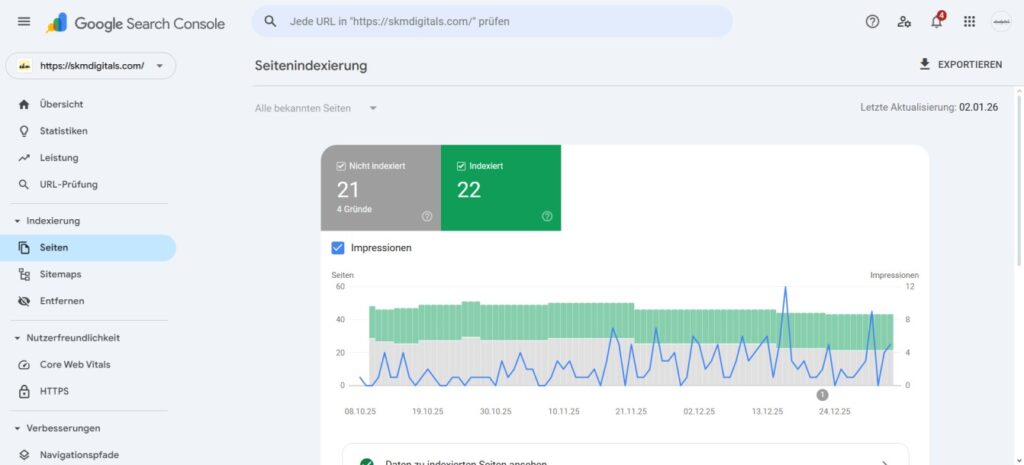This screenshot has width=1024, height=465.
Task: Click the EXPORTIEREN button
Action: 960,64
